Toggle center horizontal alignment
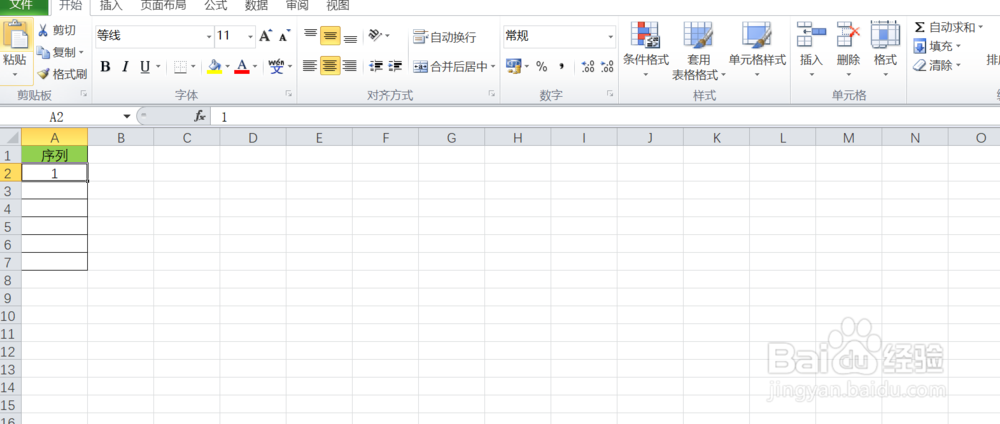This screenshot has width=1000, height=424. [x=330, y=65]
